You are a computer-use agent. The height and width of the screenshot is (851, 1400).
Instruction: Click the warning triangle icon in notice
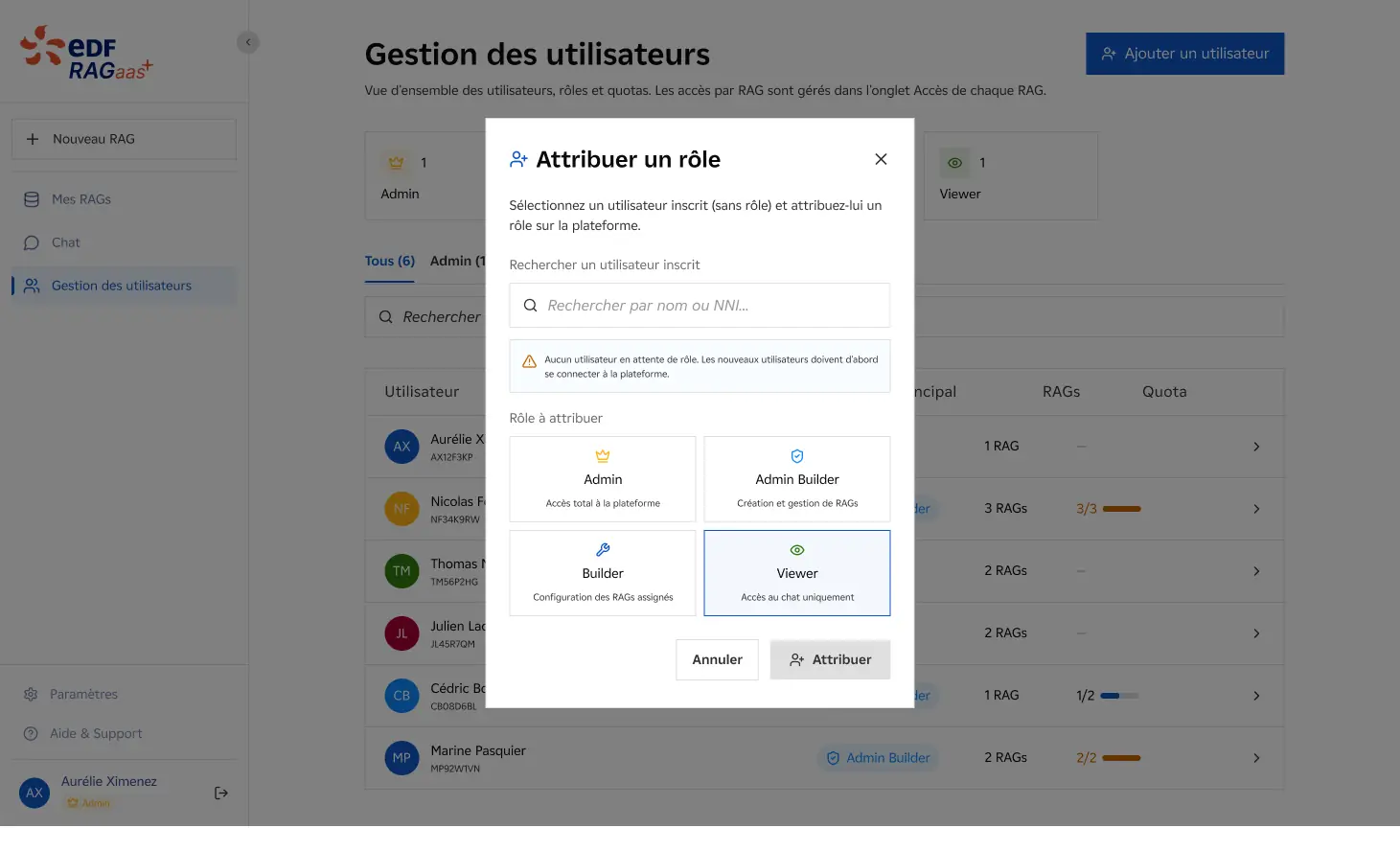(529, 361)
